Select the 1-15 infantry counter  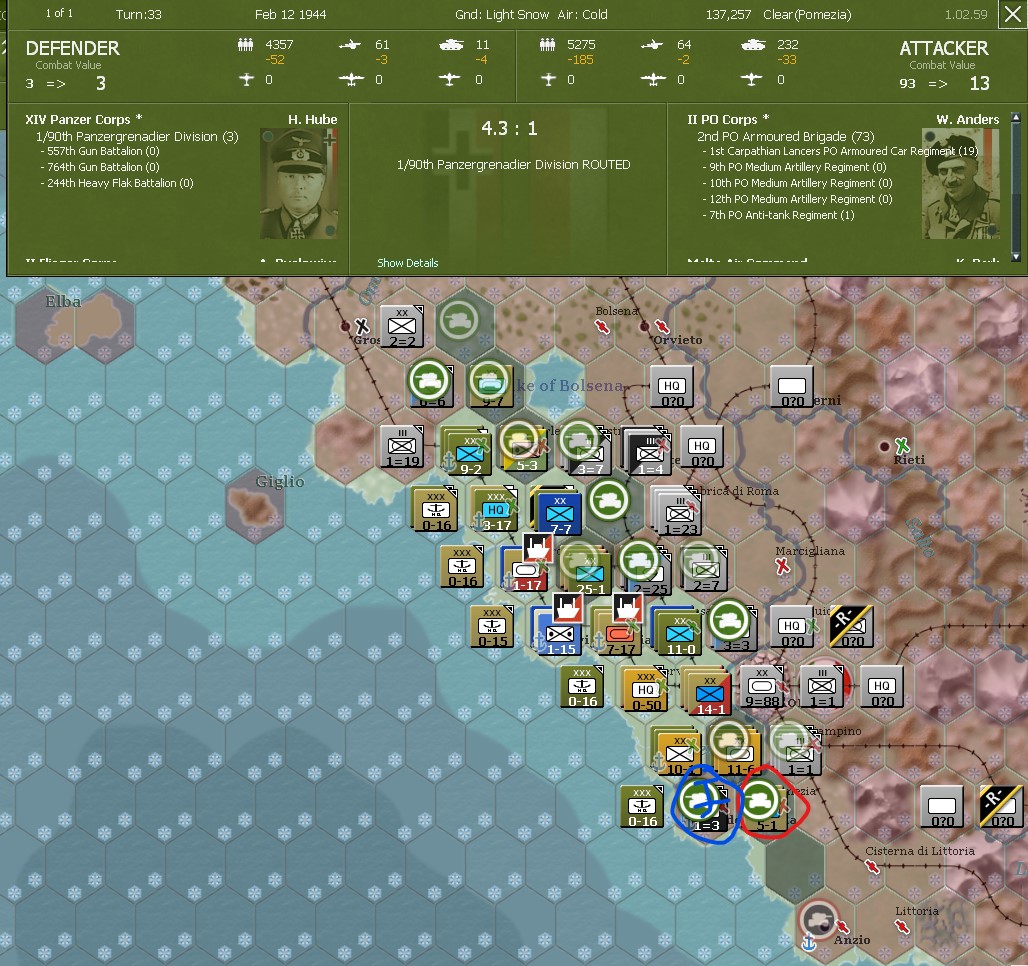pyautogui.click(x=559, y=634)
